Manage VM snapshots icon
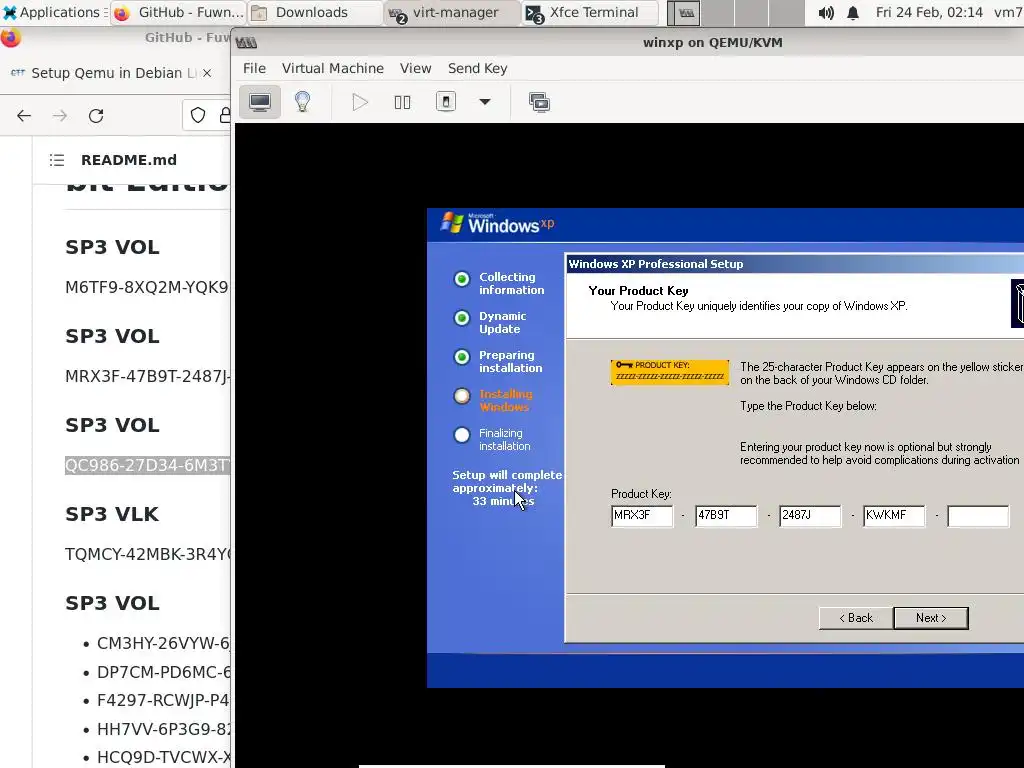This screenshot has height=768, width=1024. pyautogui.click(x=539, y=102)
